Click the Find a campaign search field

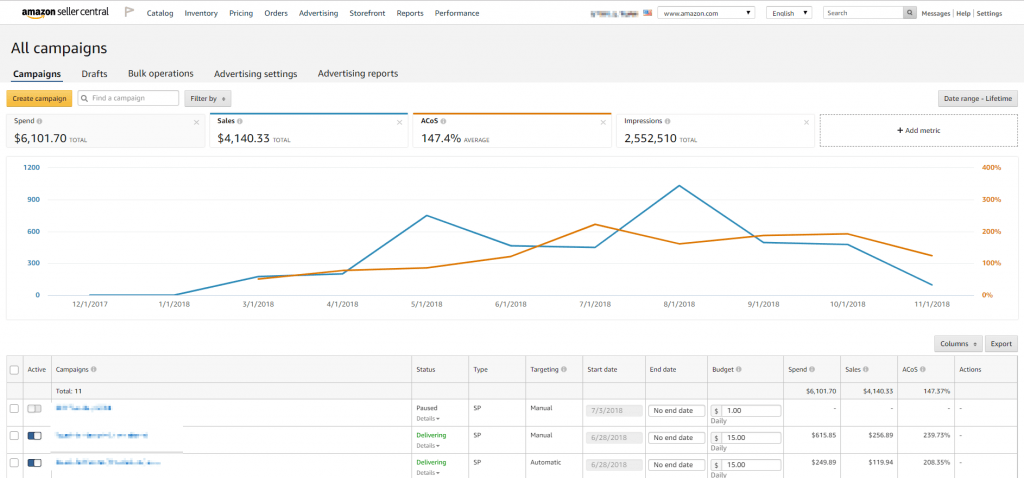pyautogui.click(x=128, y=98)
